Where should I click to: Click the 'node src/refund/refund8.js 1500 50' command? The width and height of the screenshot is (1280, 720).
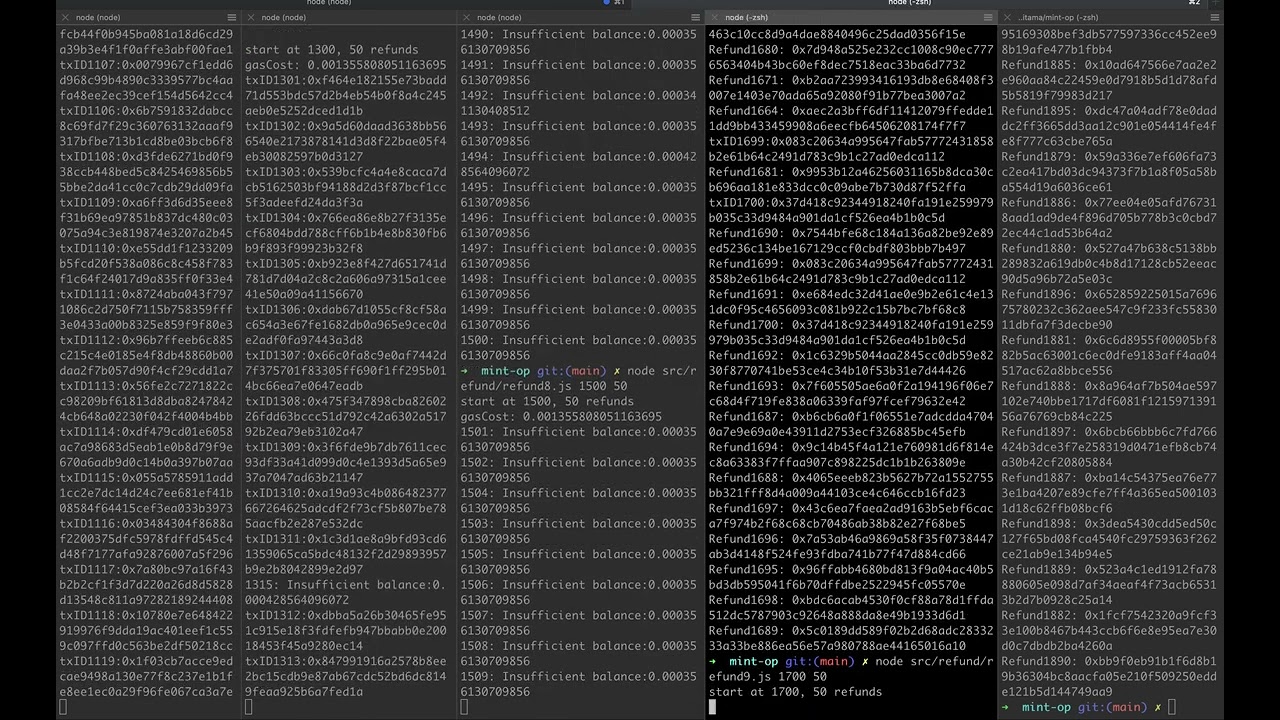point(578,378)
